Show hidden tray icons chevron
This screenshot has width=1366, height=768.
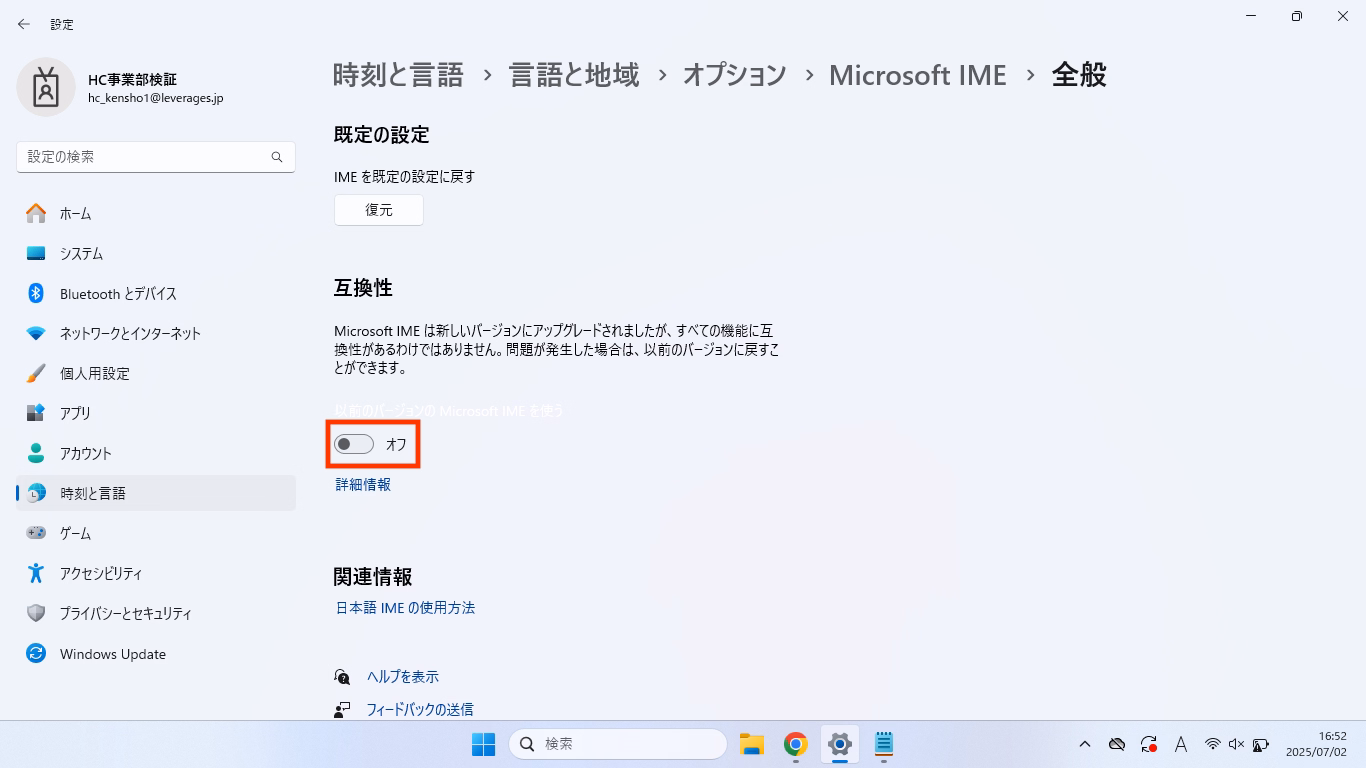1085,744
